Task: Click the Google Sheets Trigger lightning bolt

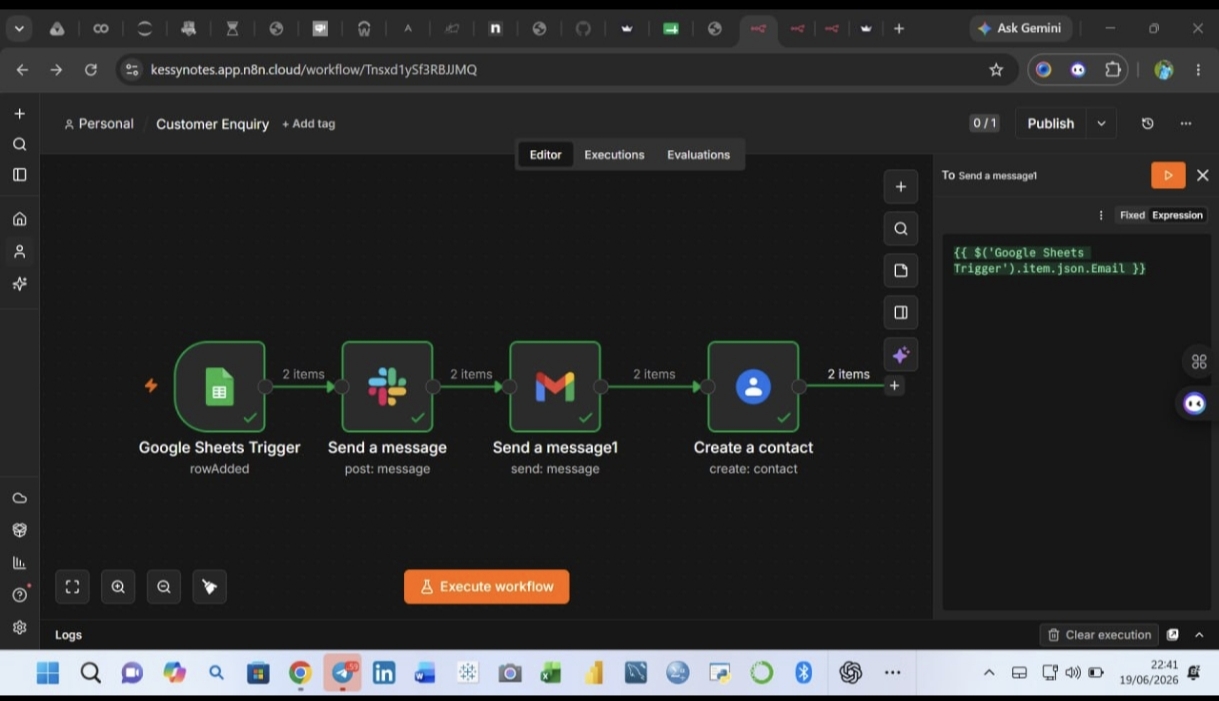Action: [151, 385]
